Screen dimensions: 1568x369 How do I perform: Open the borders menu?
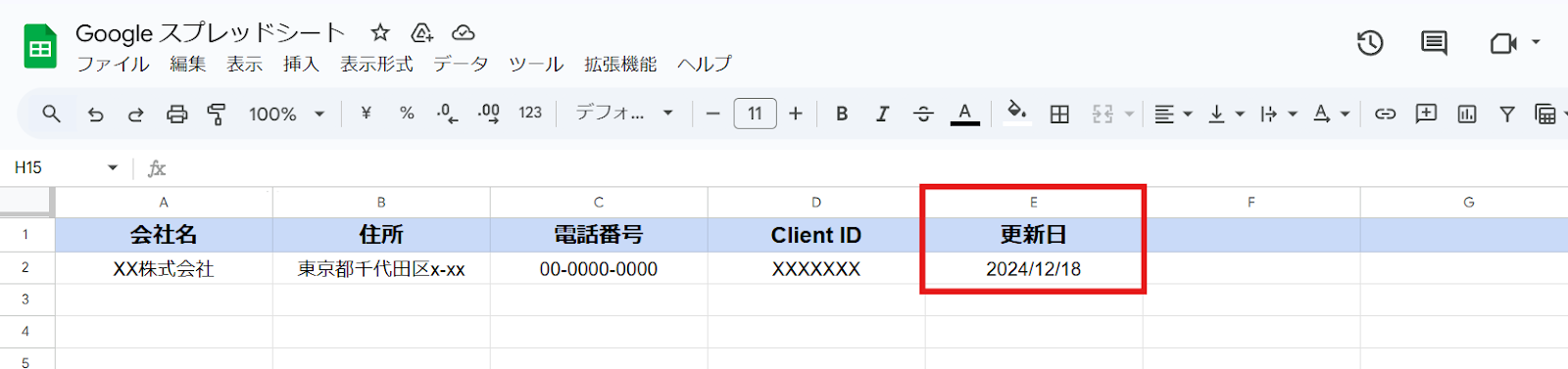[x=1059, y=115]
